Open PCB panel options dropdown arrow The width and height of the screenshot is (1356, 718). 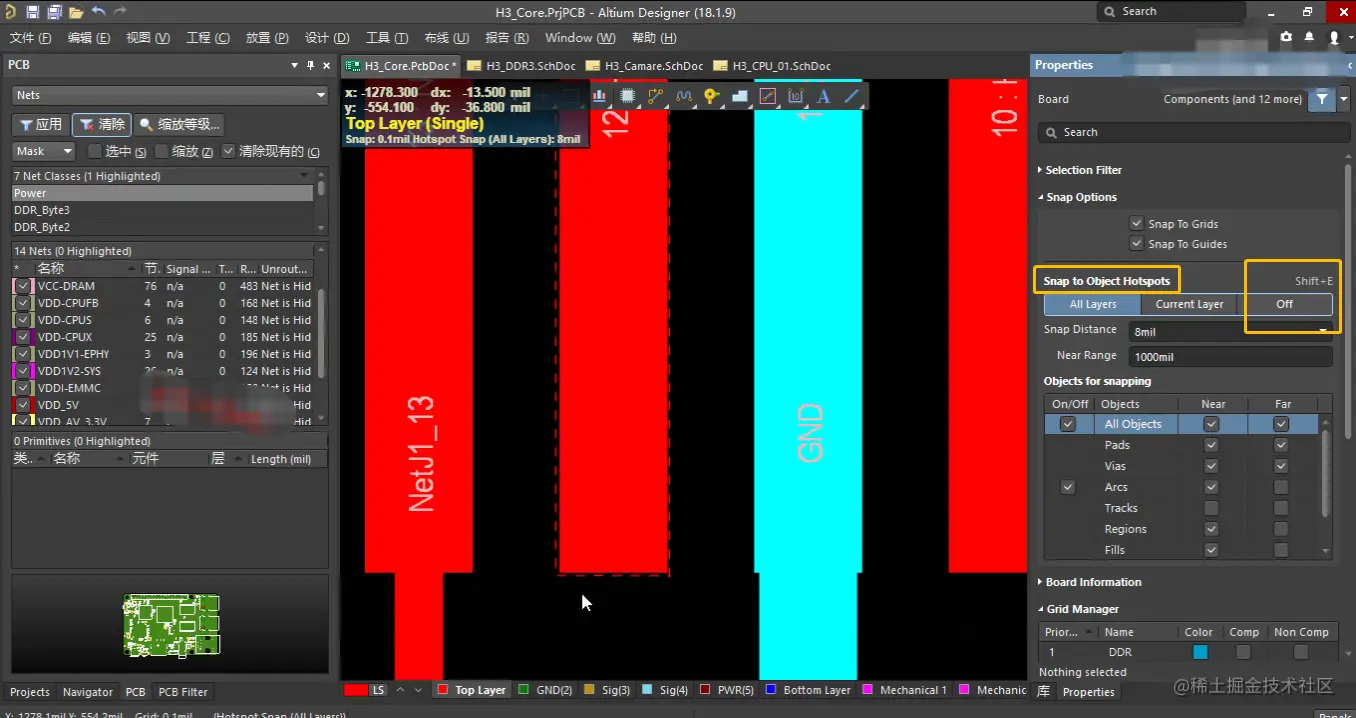(295, 65)
